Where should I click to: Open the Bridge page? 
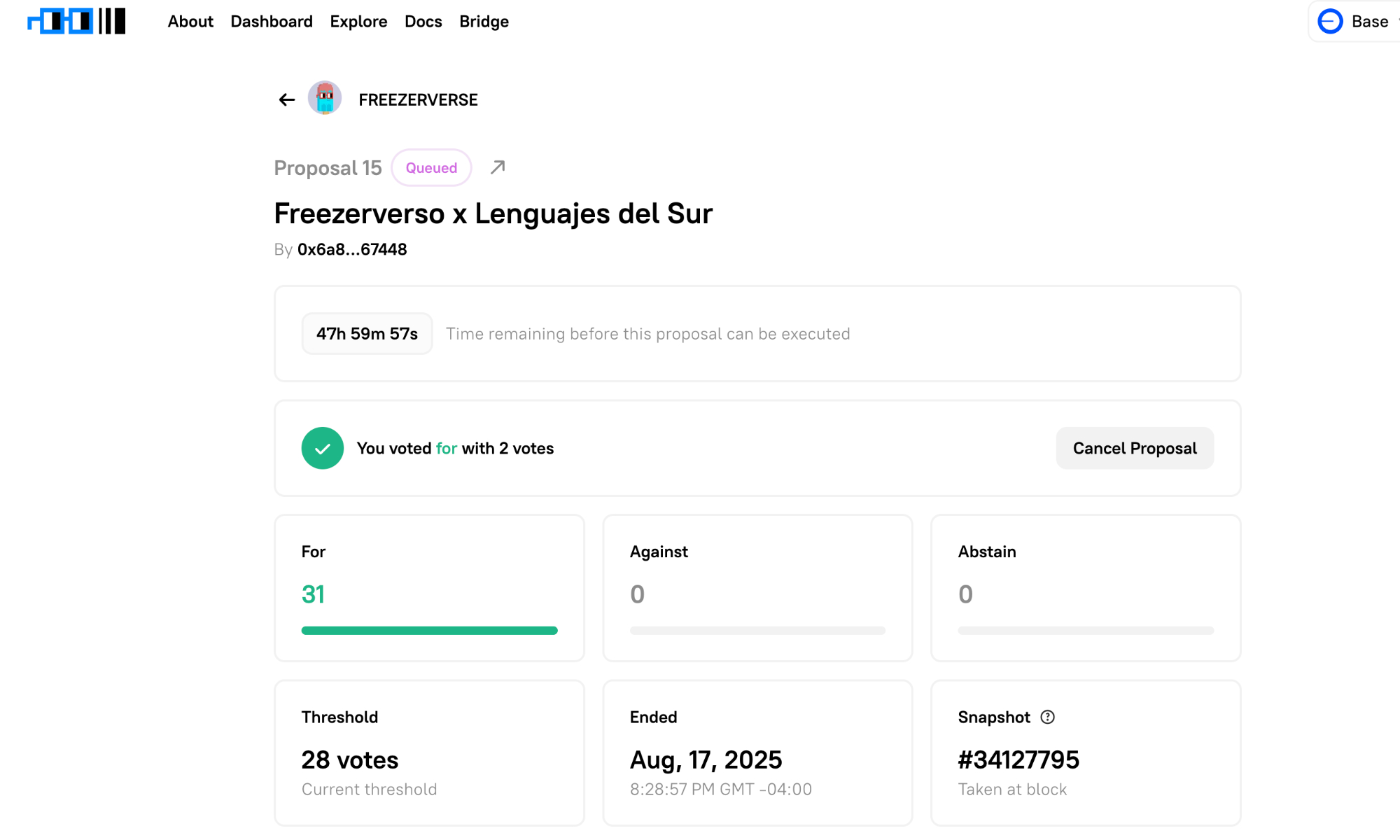click(x=484, y=22)
